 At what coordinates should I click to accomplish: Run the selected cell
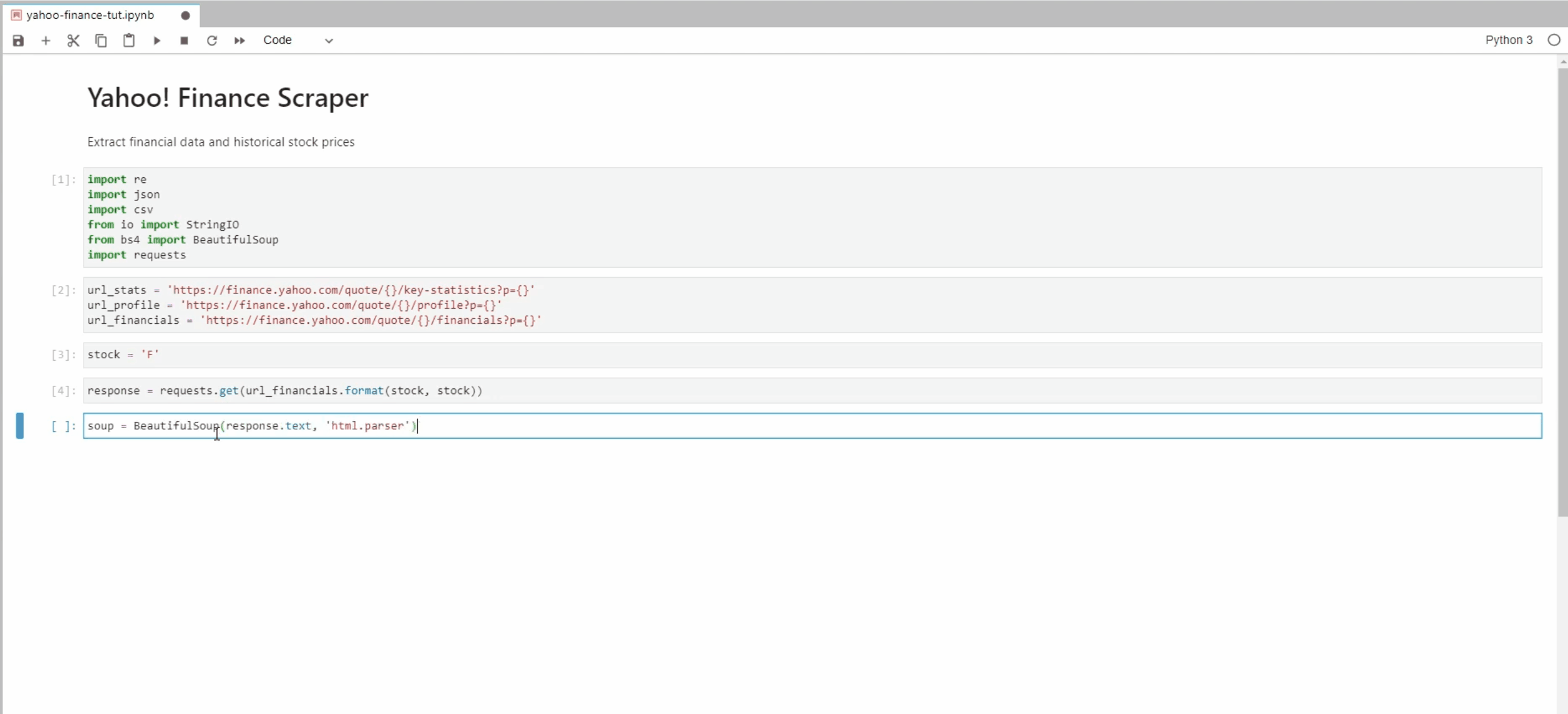click(157, 40)
